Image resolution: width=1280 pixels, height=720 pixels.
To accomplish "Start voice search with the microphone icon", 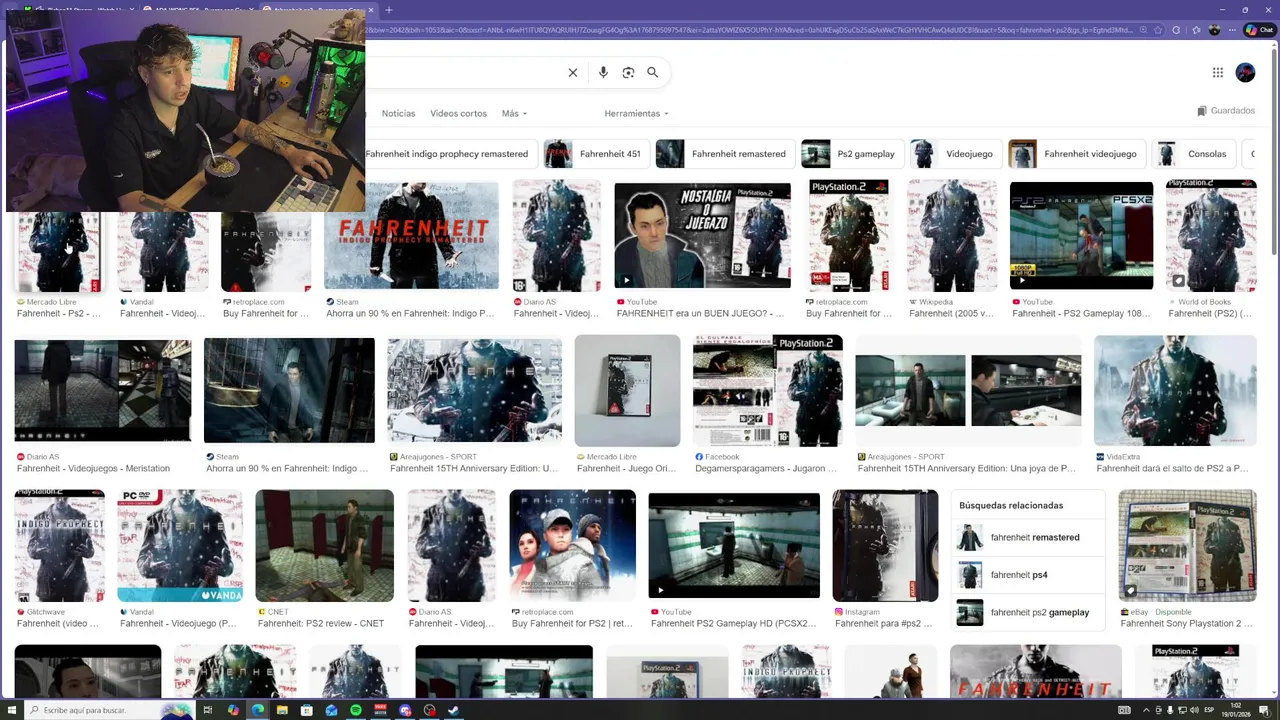I will click(603, 73).
